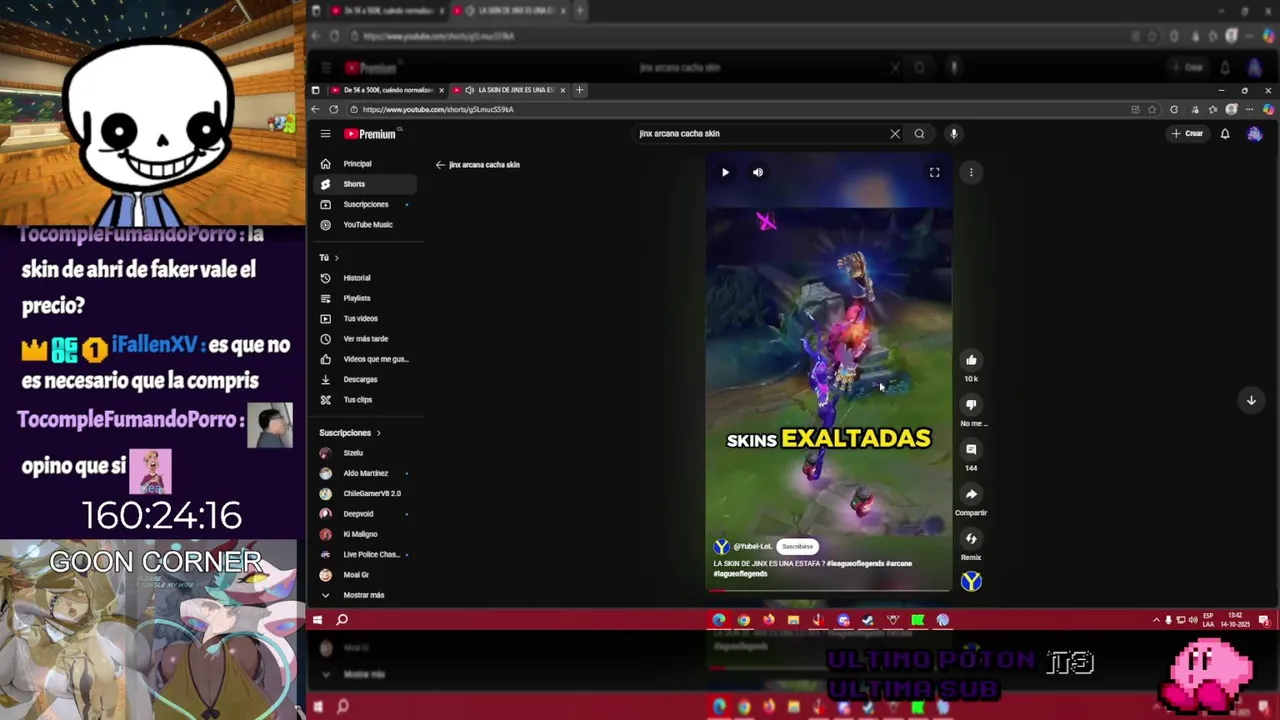Reload the page in the front browser
The width and height of the screenshot is (1280, 720).
(335, 109)
